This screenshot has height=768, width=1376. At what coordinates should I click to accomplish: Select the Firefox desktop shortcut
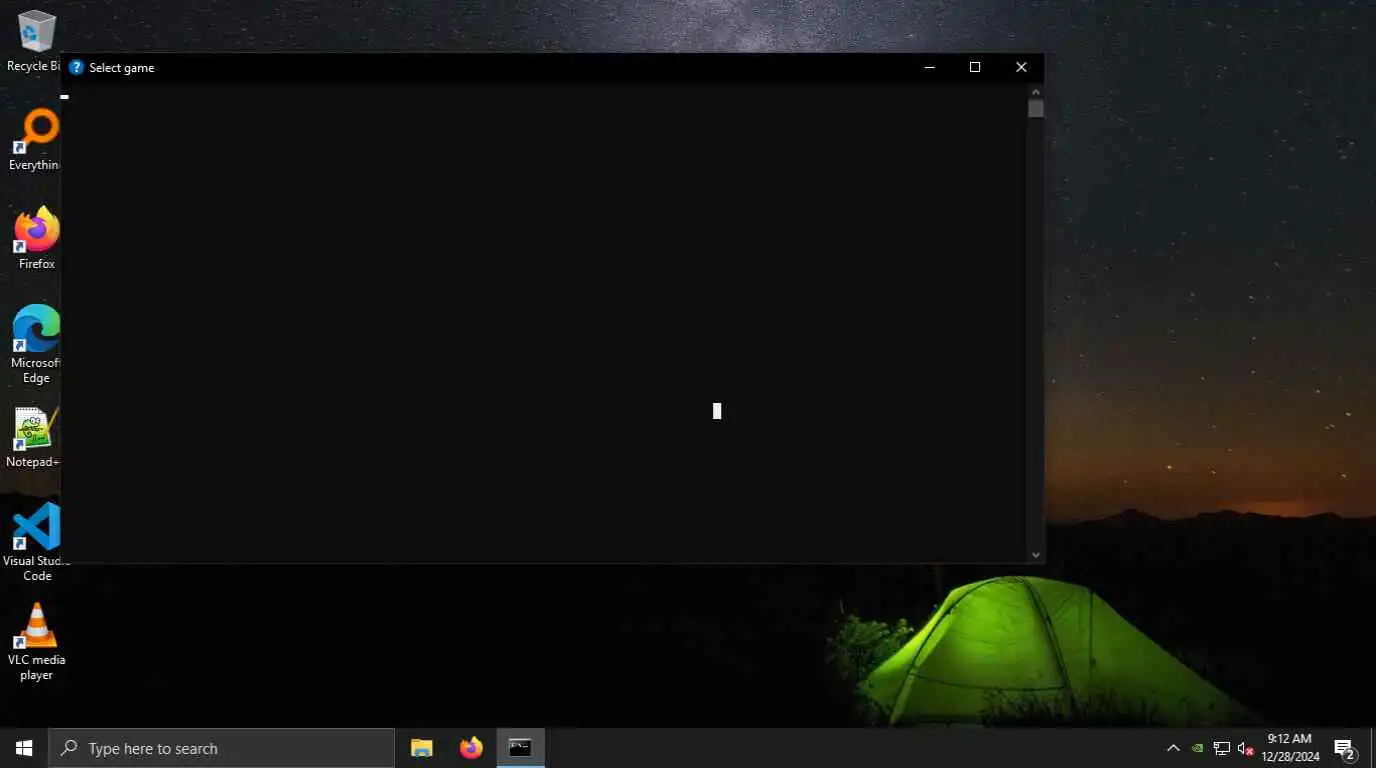click(x=36, y=238)
